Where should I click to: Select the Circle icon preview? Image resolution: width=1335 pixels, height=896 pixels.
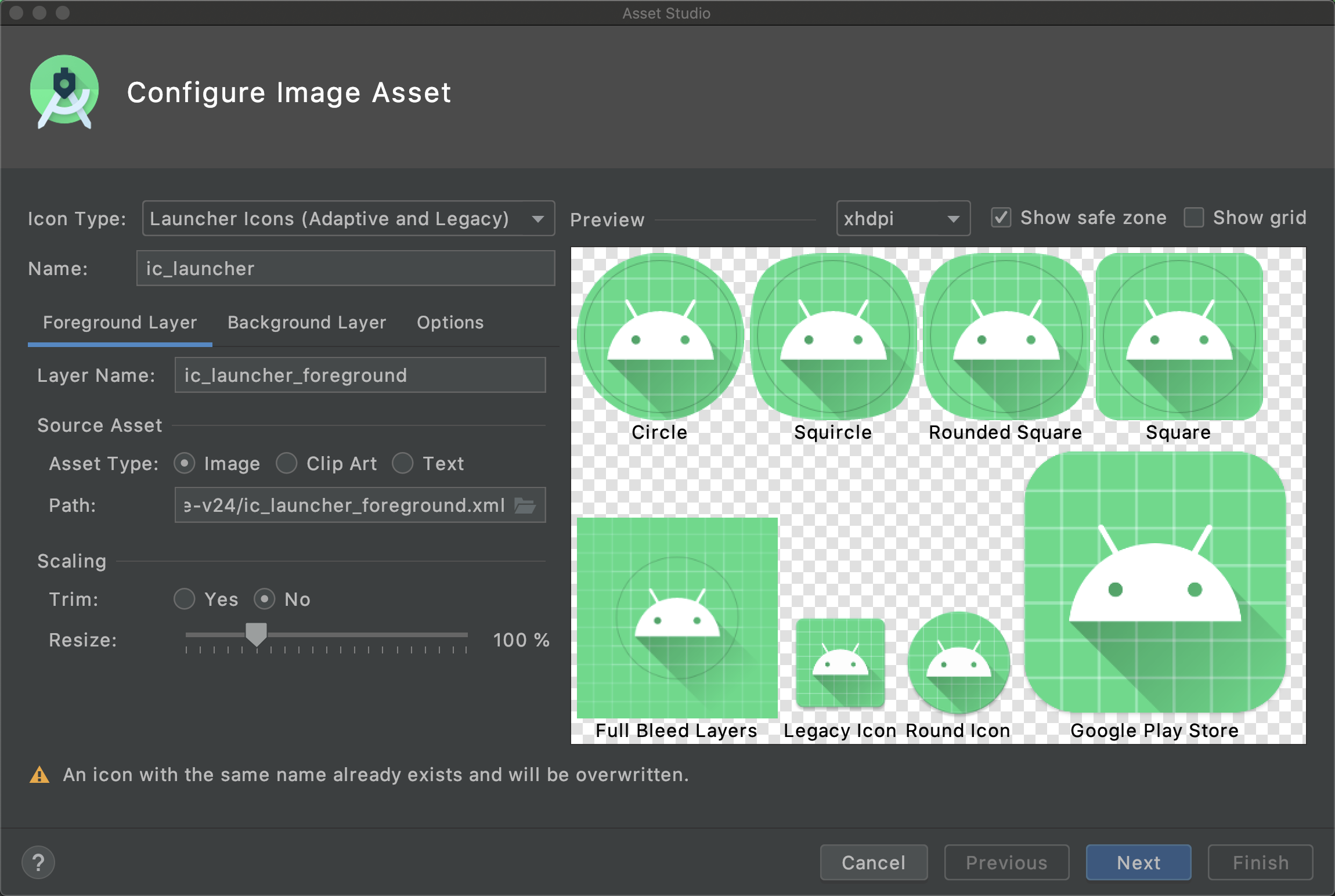(x=661, y=337)
